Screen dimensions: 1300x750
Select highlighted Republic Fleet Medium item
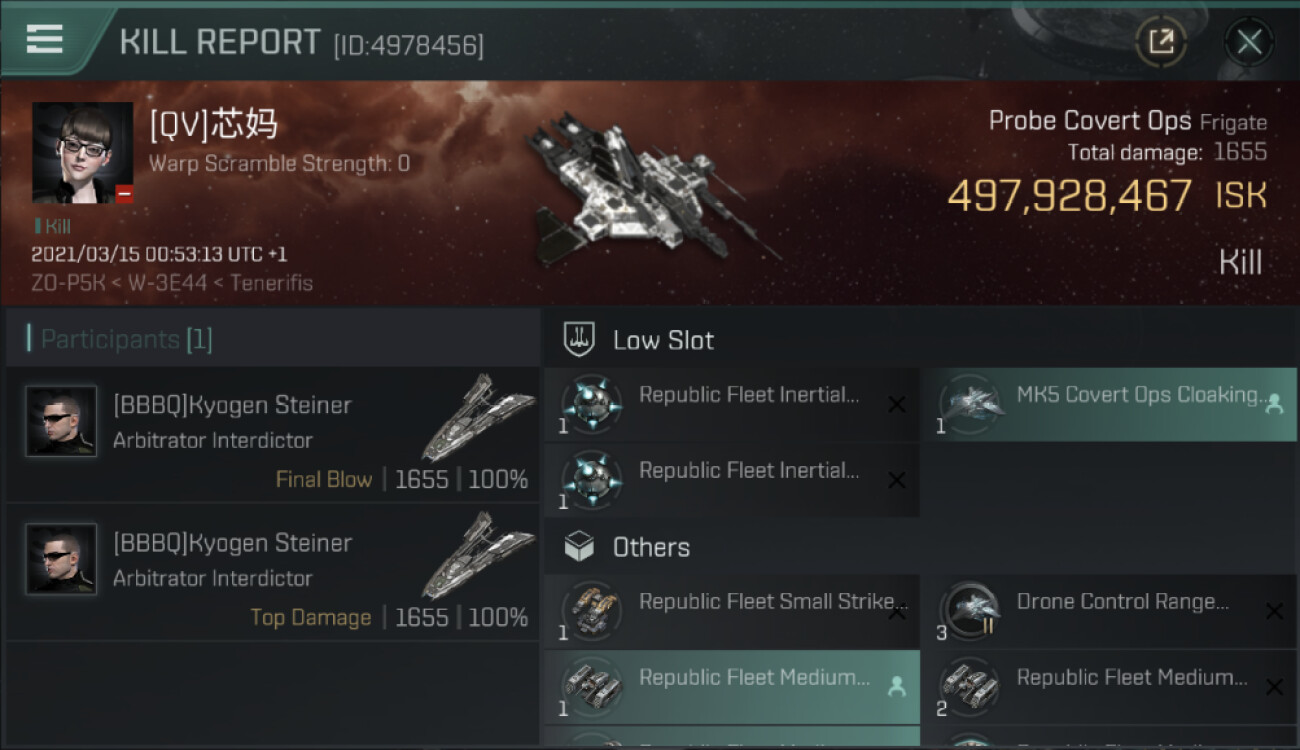[x=731, y=687]
